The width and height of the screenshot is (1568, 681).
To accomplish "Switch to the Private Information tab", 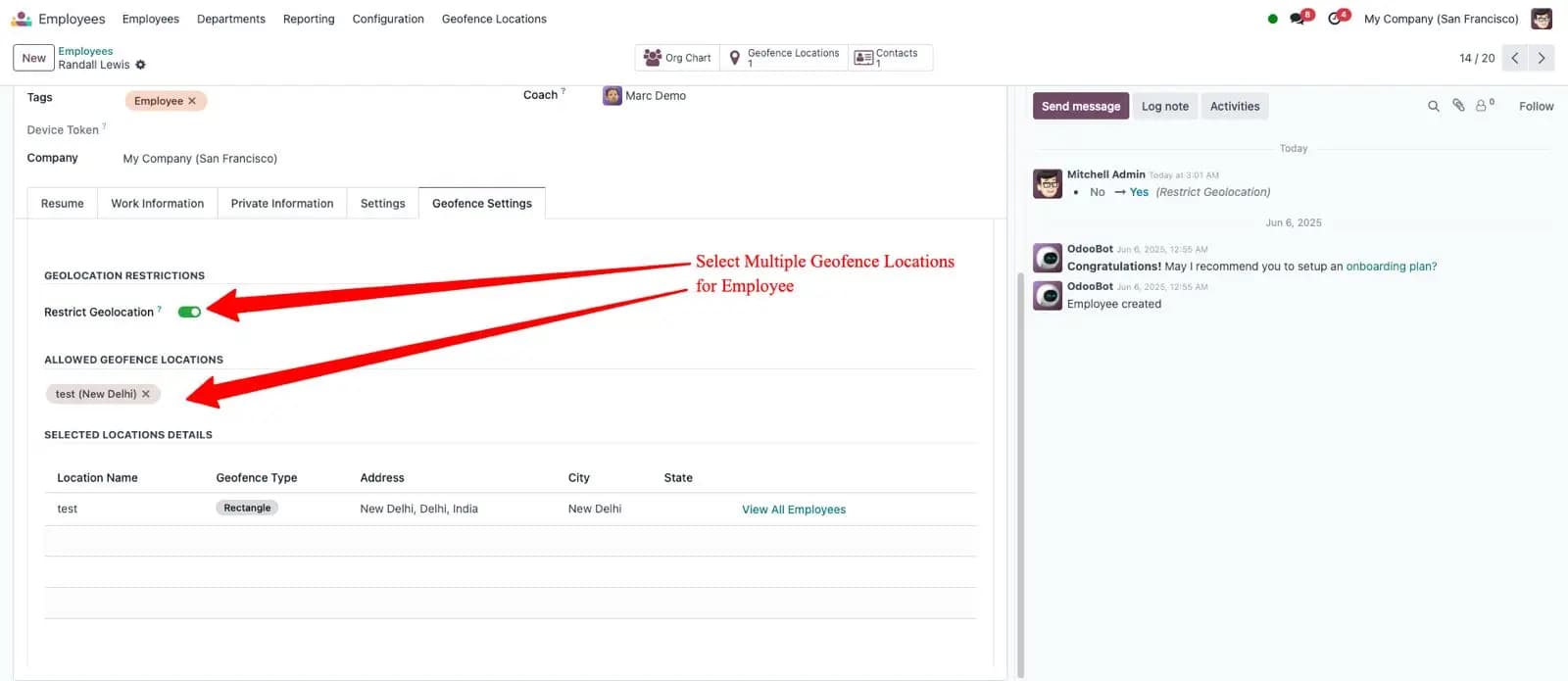I will pos(282,203).
